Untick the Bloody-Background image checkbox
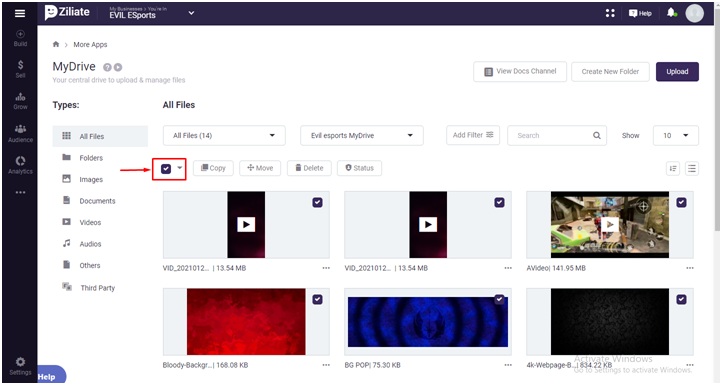 coord(317,299)
